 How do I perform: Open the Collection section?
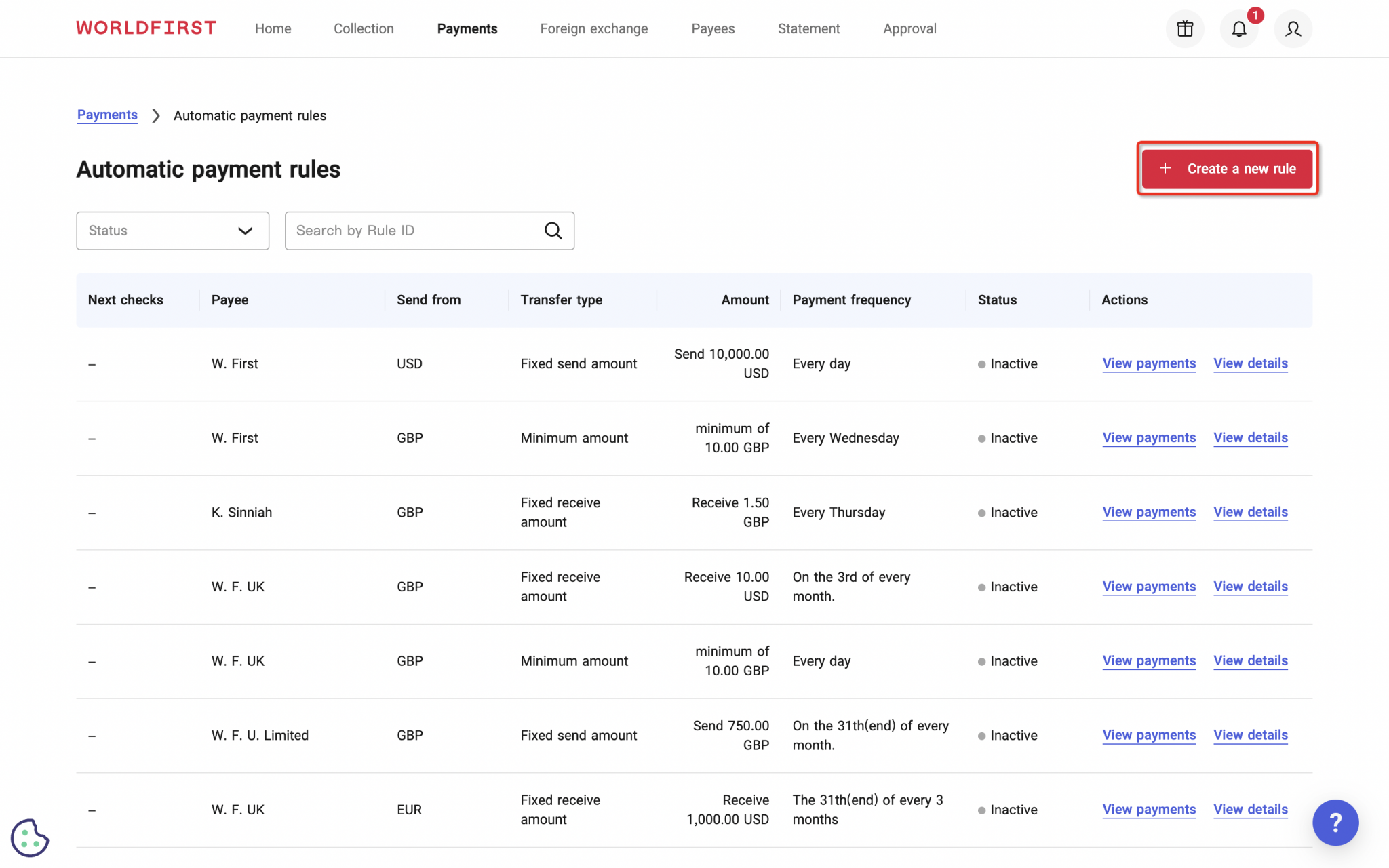364,28
